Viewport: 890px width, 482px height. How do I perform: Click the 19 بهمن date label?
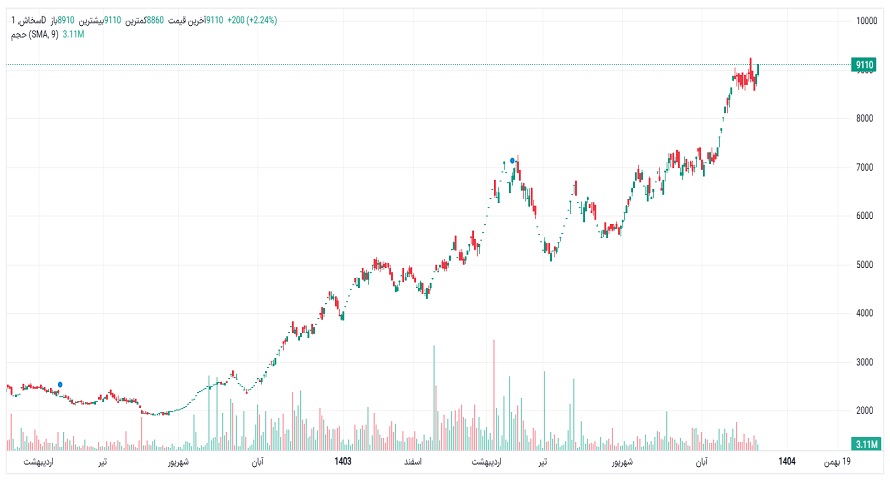tap(837, 462)
